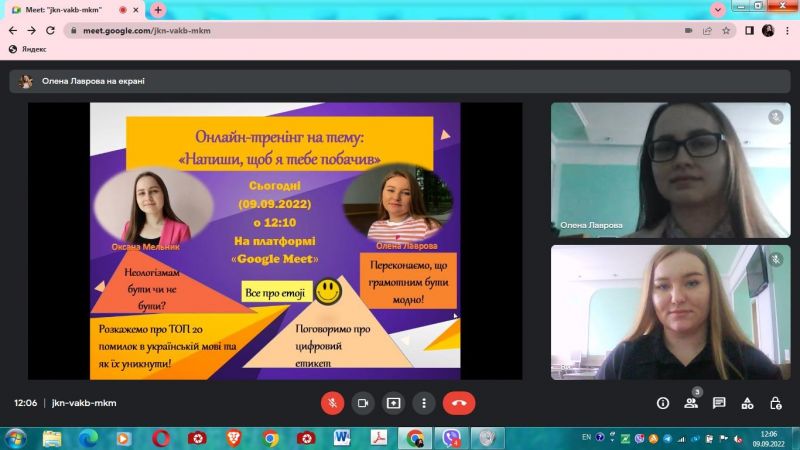The image size is (800, 450).
Task: Toggle the camera on or off
Action: click(363, 403)
